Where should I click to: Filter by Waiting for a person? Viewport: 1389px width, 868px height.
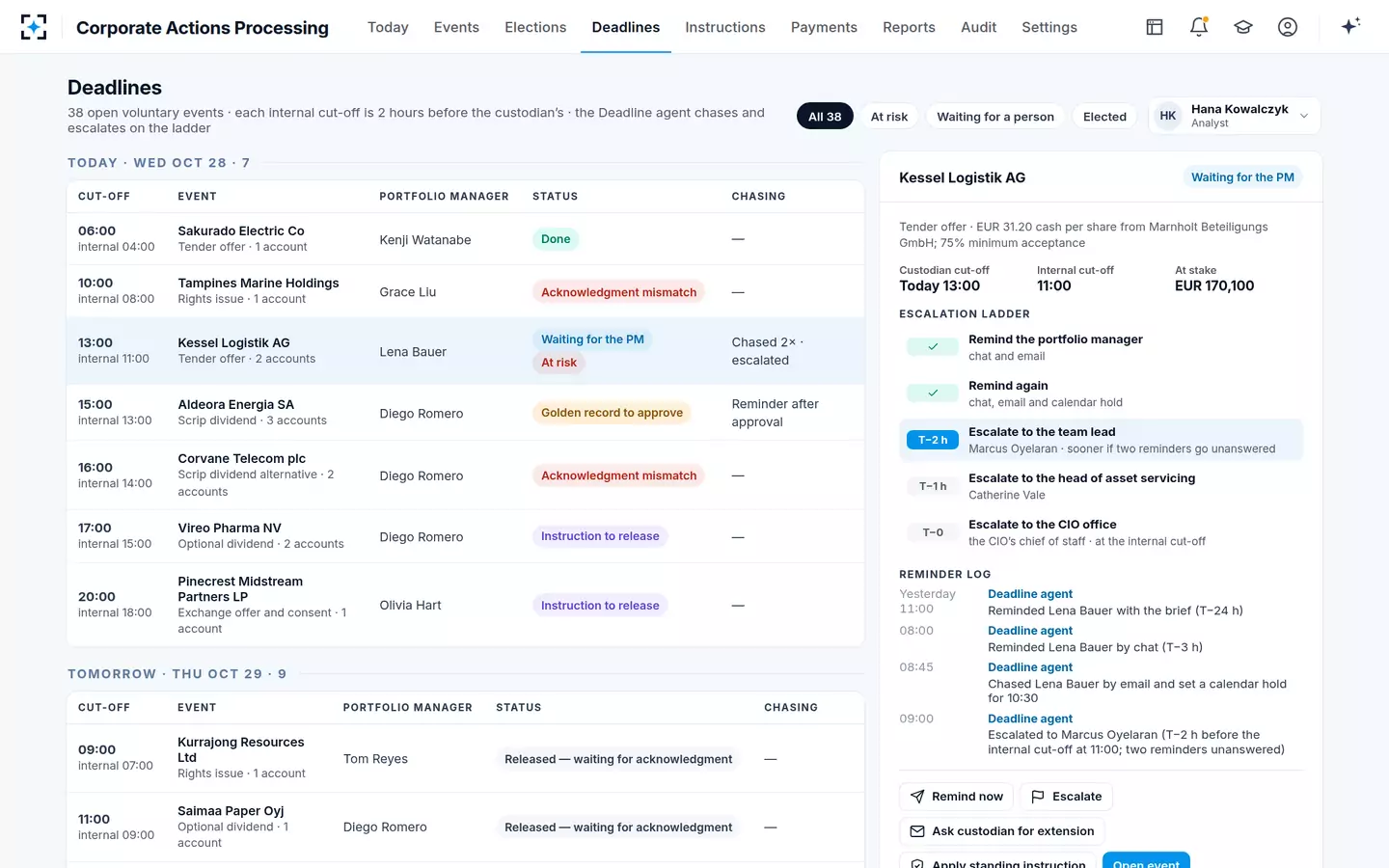[995, 117]
